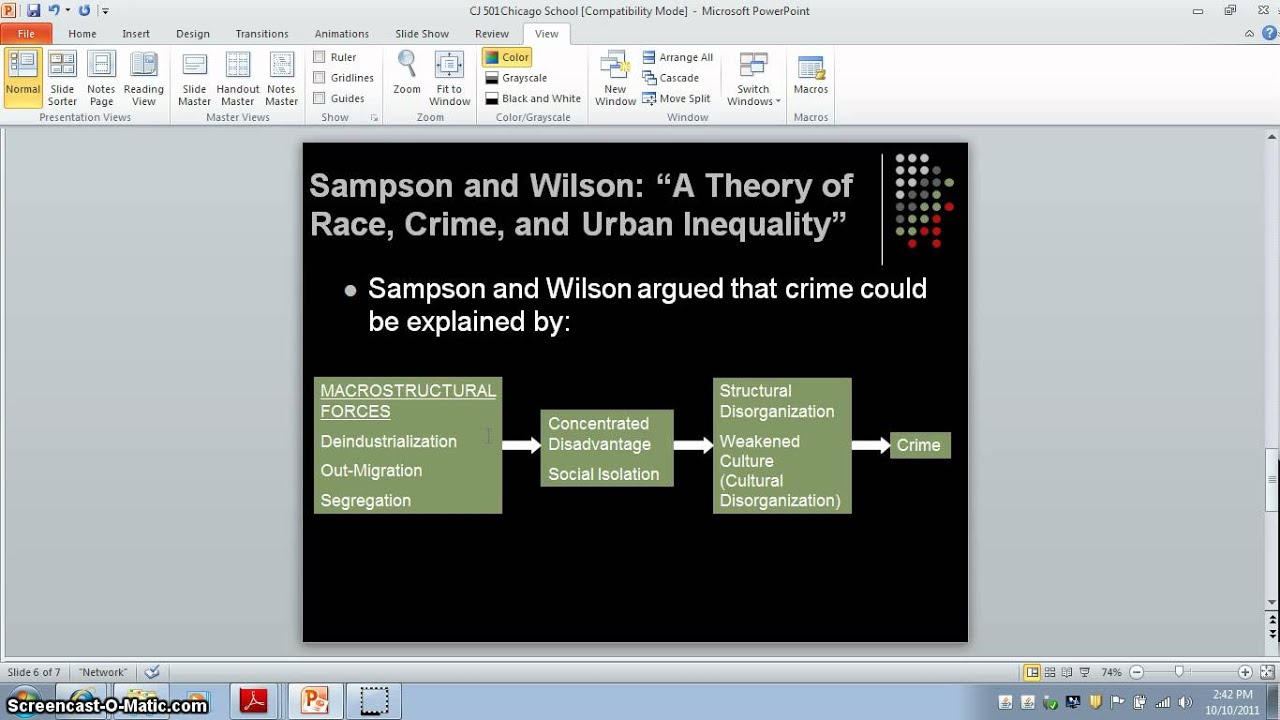
Task: Start Slide Show from status bar
Action: pos(1085,672)
